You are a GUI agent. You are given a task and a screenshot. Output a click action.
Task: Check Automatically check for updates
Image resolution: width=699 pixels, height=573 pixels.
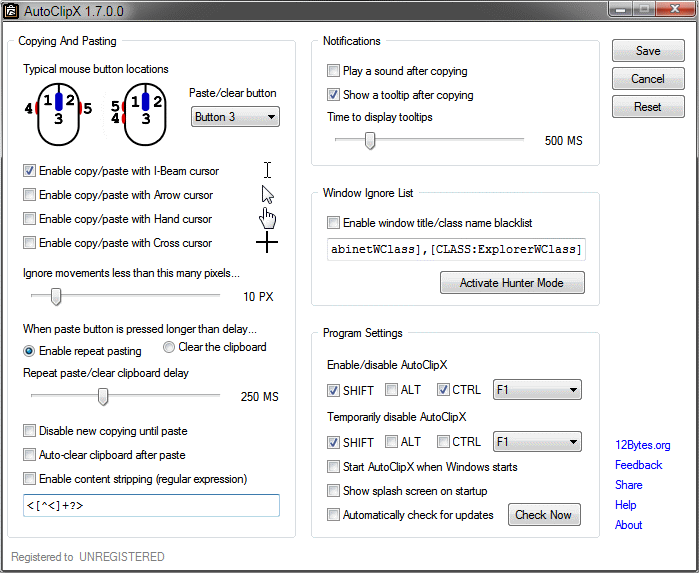point(333,515)
